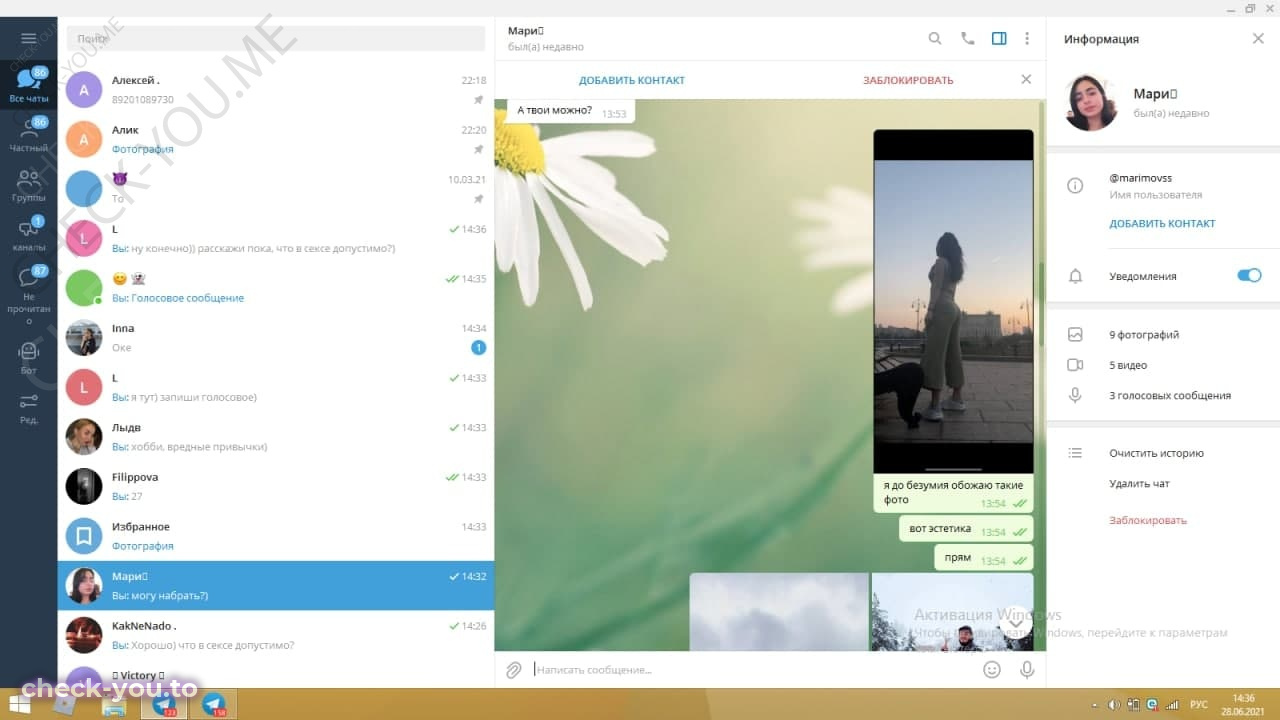Open the second Telegram taskbar icon
The width and height of the screenshot is (1280, 720).
point(213,704)
